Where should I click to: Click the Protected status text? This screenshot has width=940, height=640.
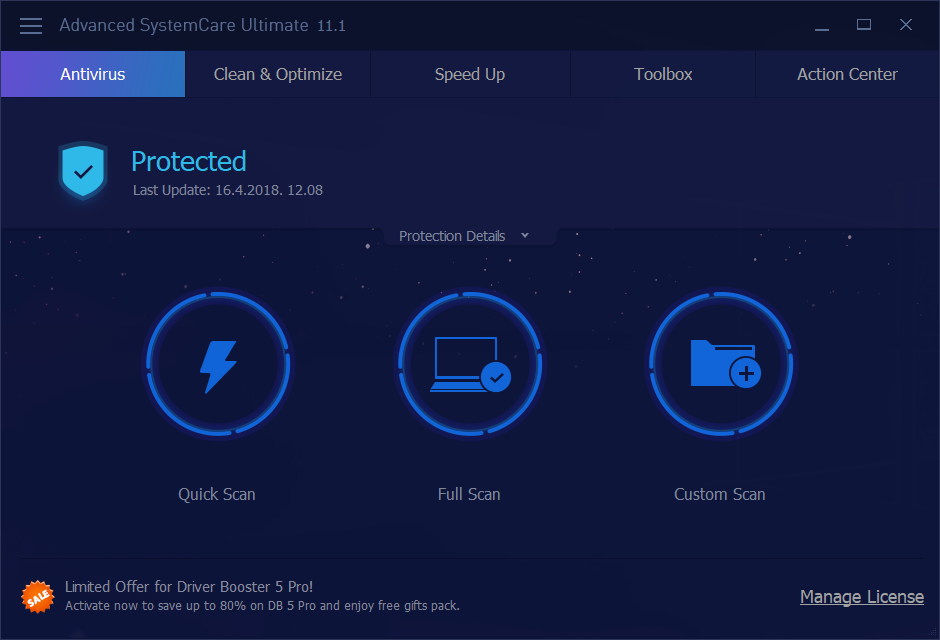tap(189, 161)
